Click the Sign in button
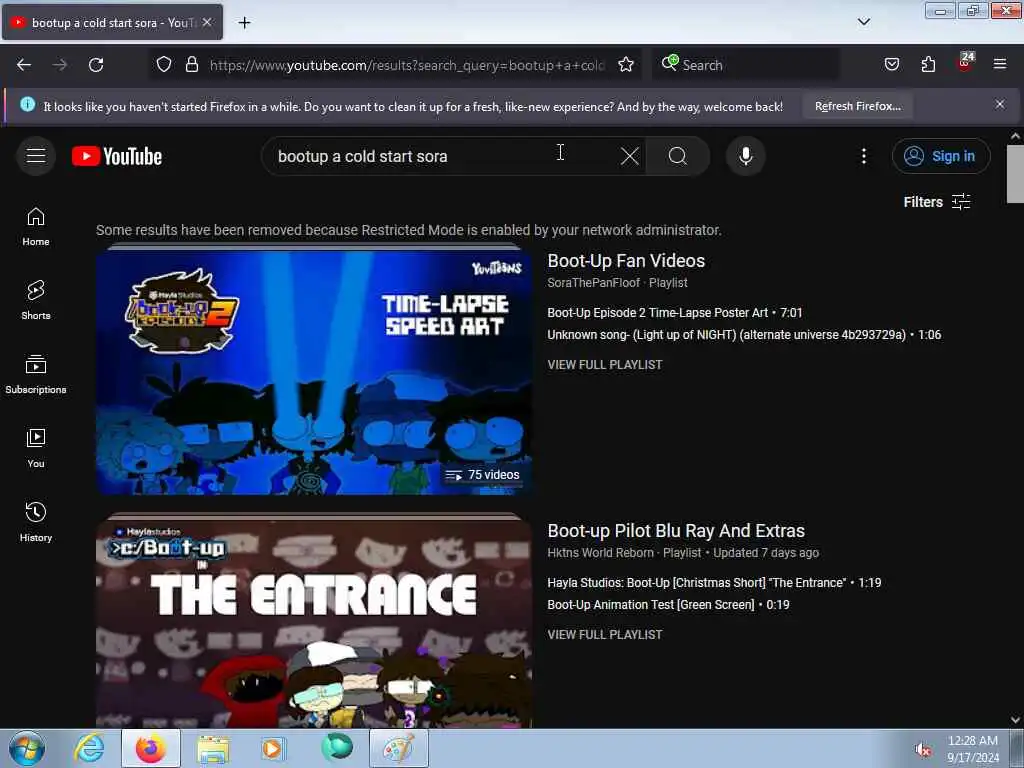Screen dimensions: 1024x768 940,156
